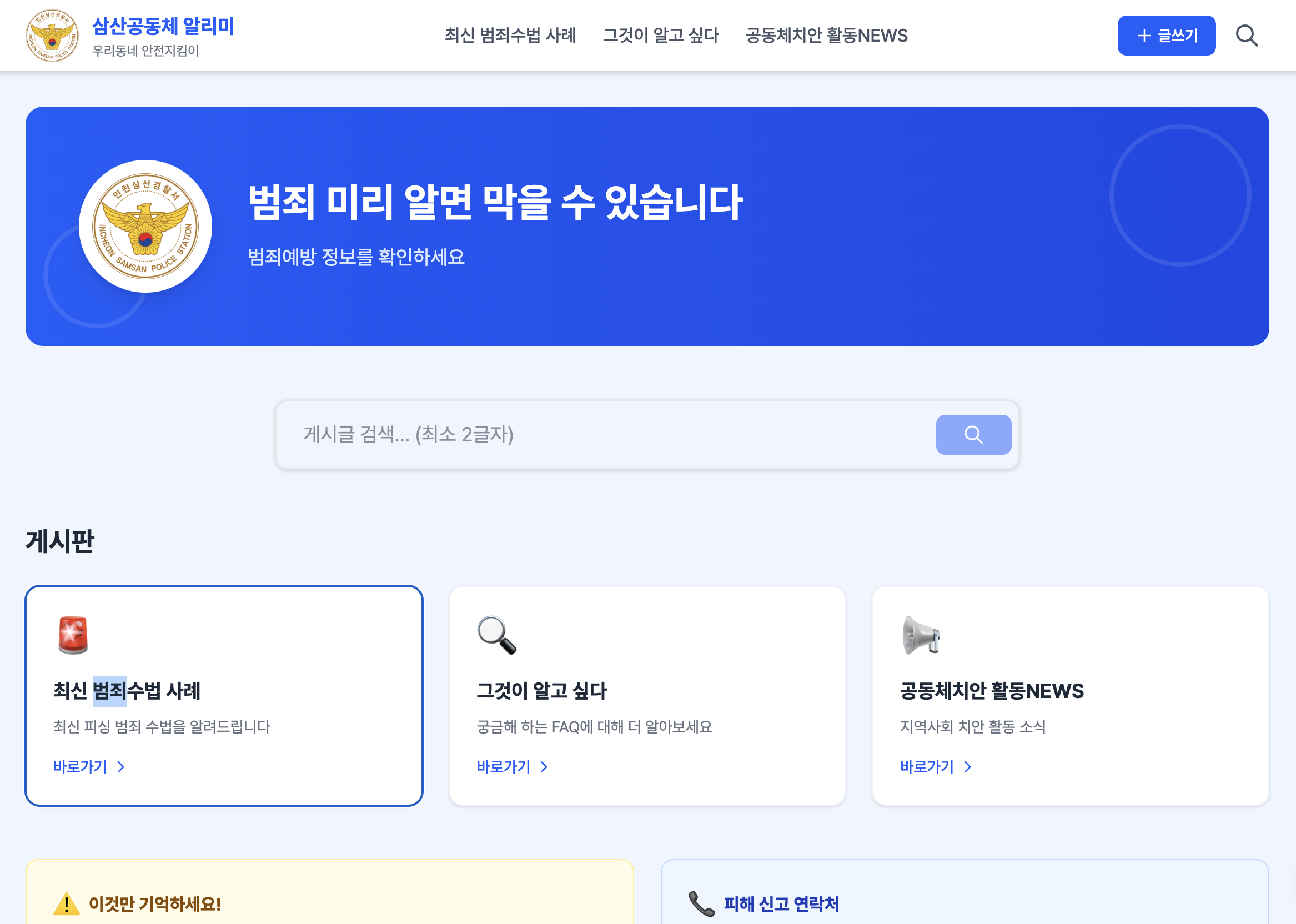The height and width of the screenshot is (924, 1296).
Task: Open the 최신 범죄수법 사례 menu
Action: 510,36
